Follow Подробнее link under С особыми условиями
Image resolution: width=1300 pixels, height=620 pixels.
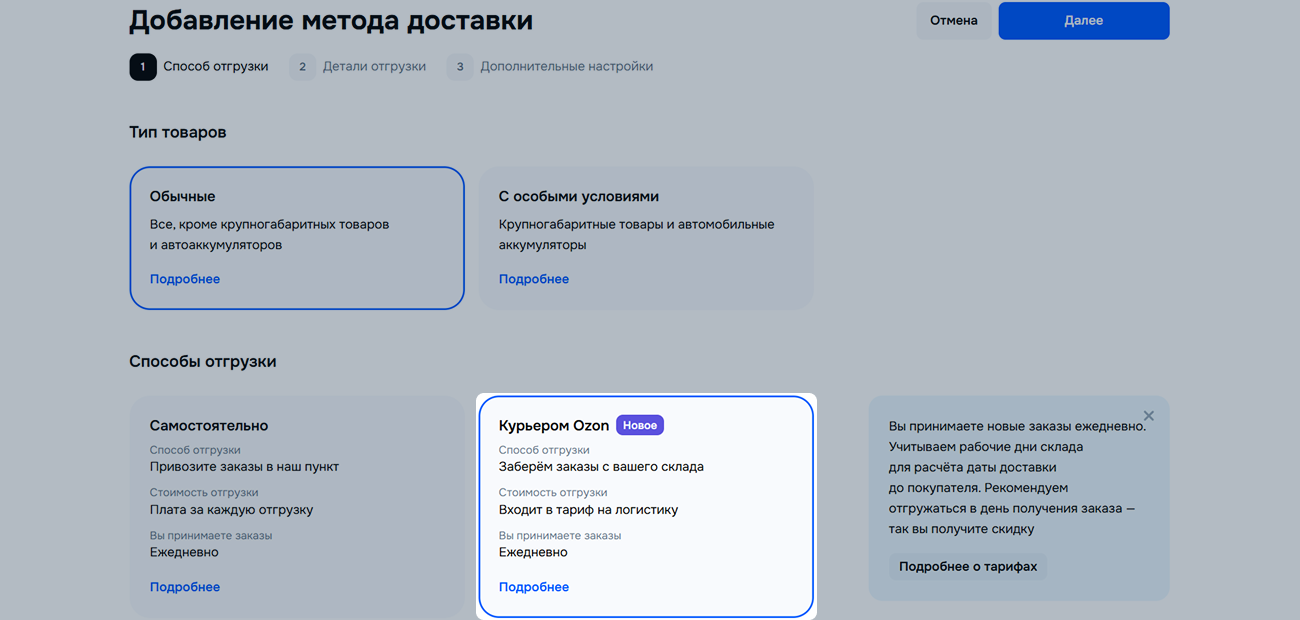(x=534, y=279)
